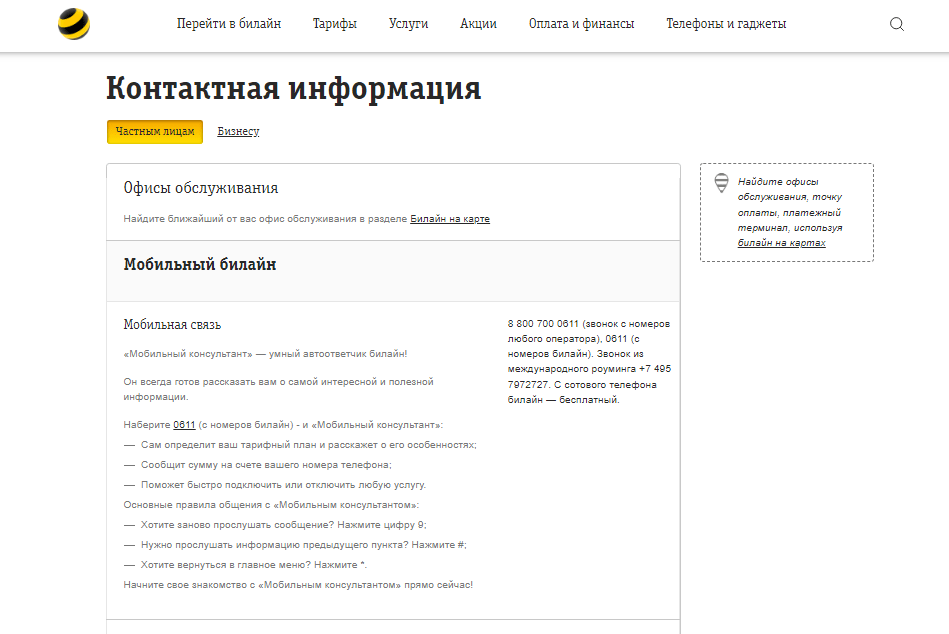Follow the Билайн на карте link
This screenshot has height=634, width=949.
(x=449, y=218)
